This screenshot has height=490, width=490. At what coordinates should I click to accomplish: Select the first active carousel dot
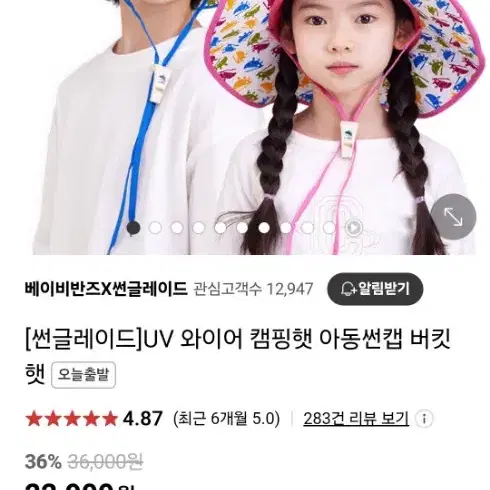(x=133, y=228)
